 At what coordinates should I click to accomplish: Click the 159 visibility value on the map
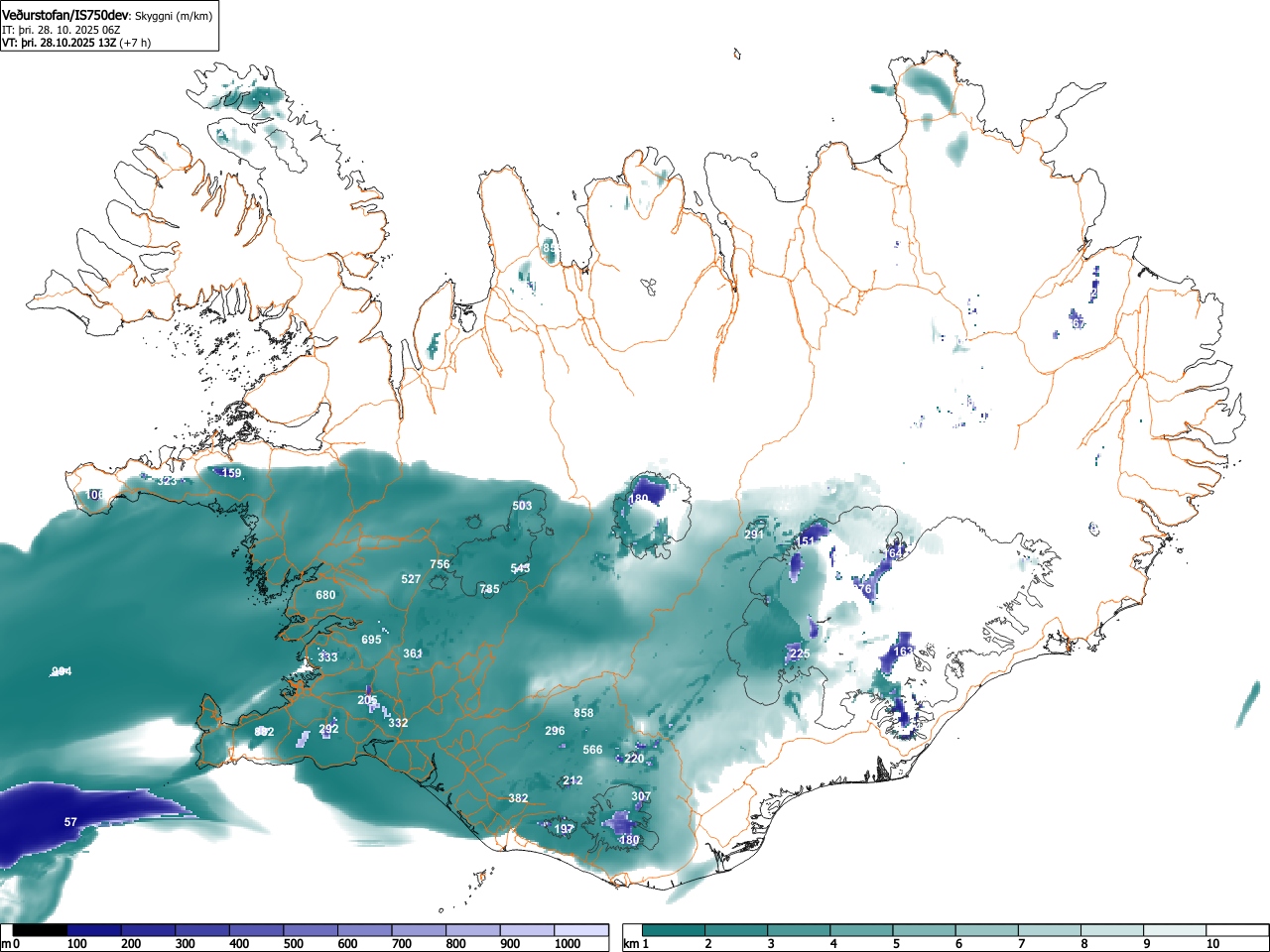[231, 473]
